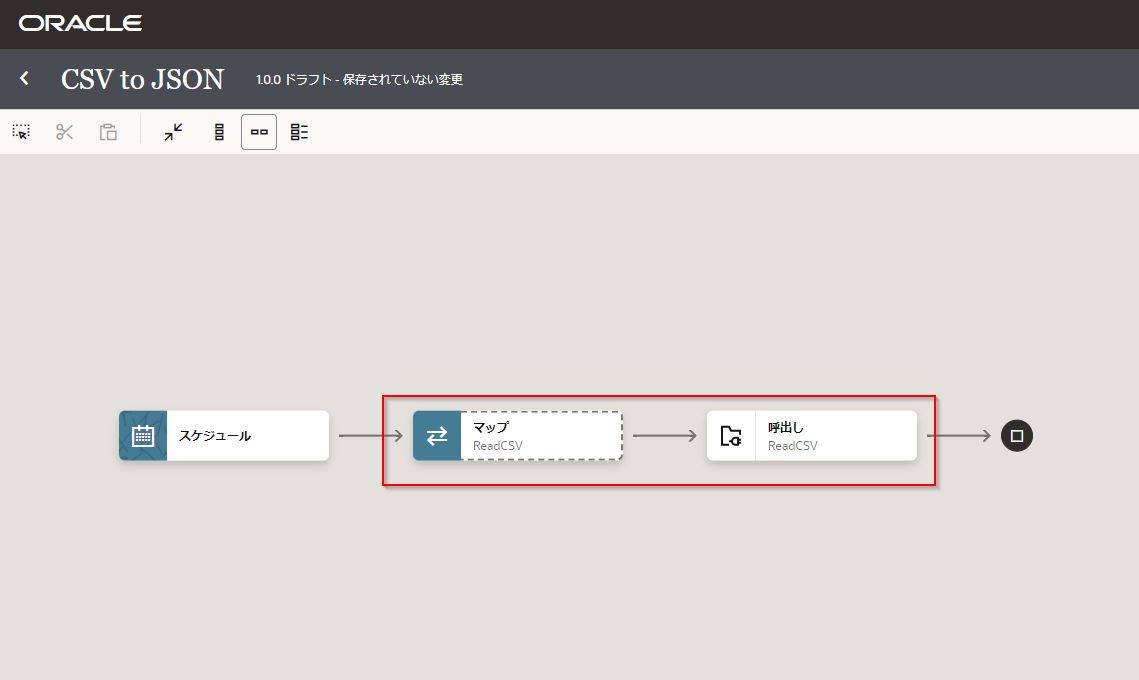Viewport: 1139px width, 680px height.
Task: Click the blue map arrows icon
Action: pyautogui.click(x=437, y=436)
